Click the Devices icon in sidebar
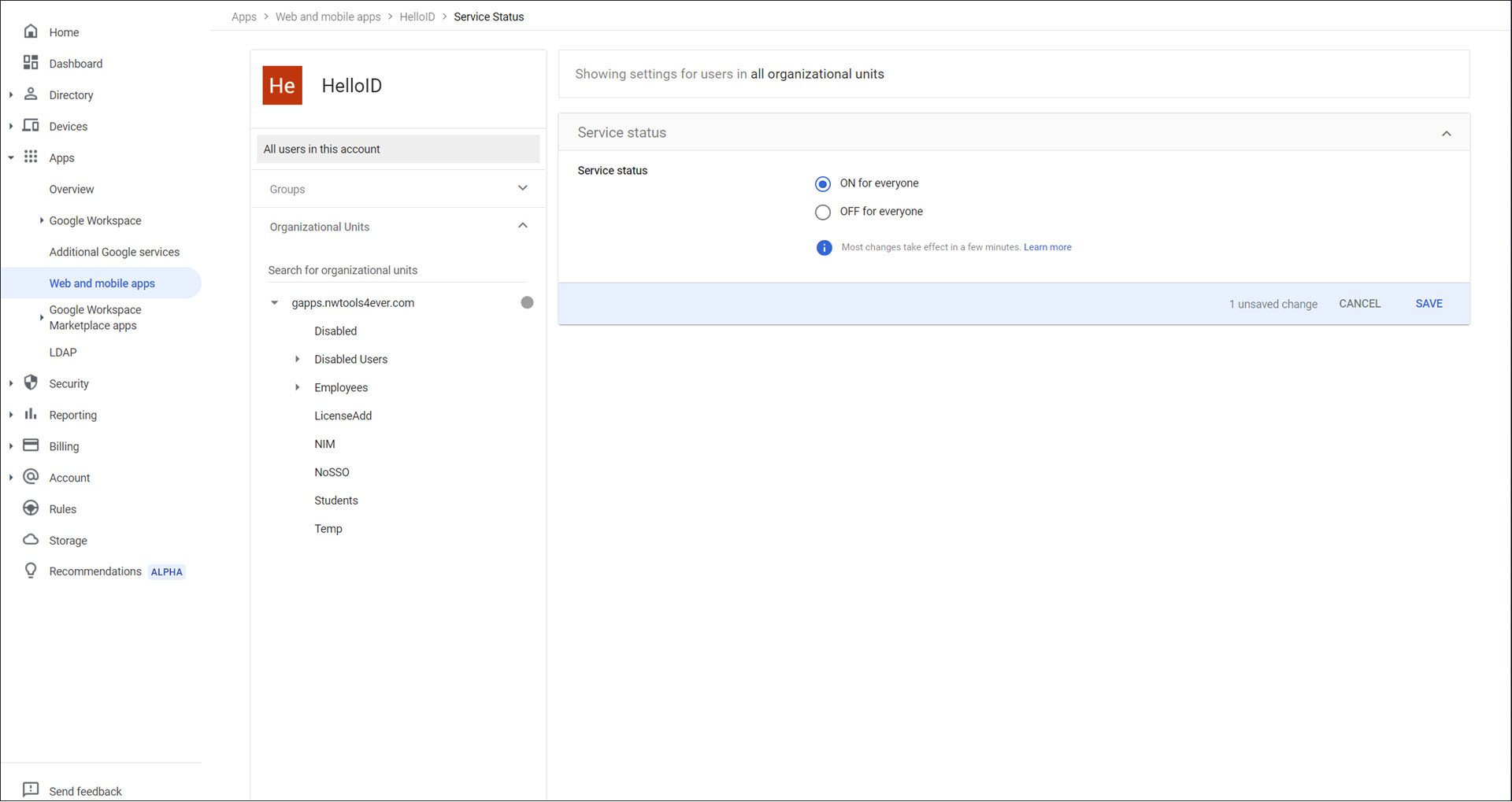Viewport: 1512px width, 802px height. tap(31, 126)
